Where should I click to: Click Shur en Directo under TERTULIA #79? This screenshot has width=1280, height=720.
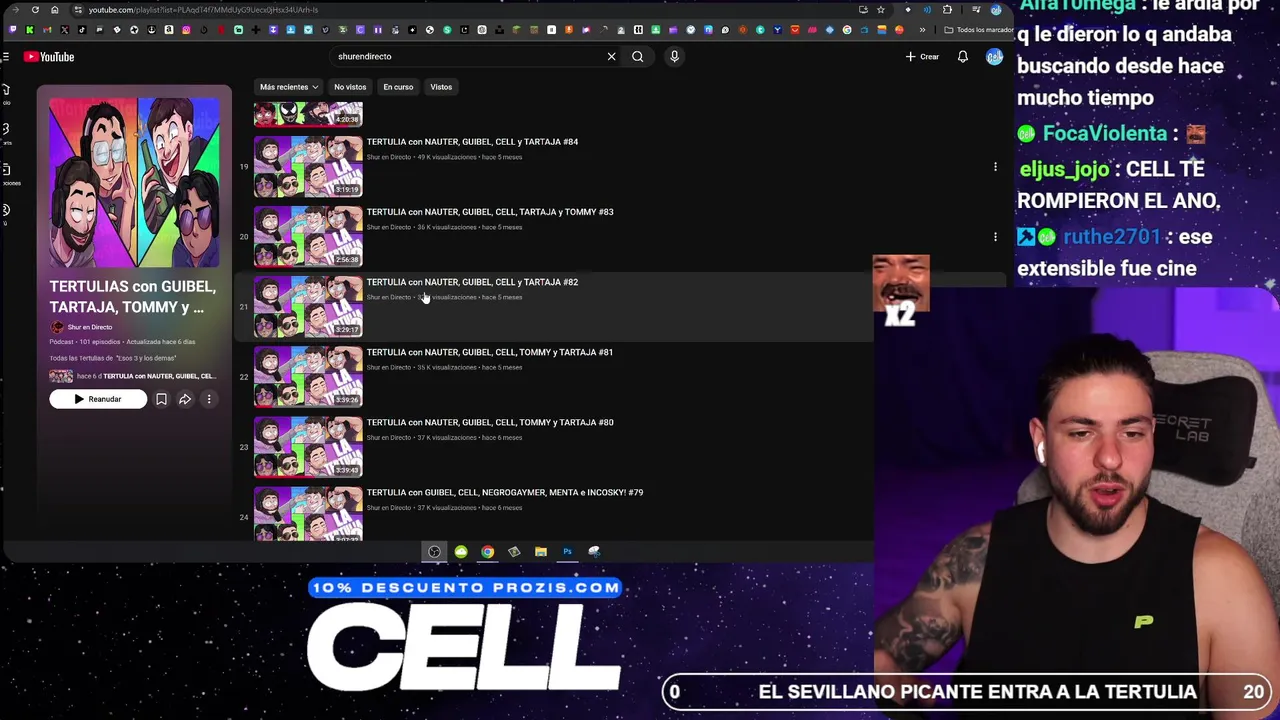388,508
